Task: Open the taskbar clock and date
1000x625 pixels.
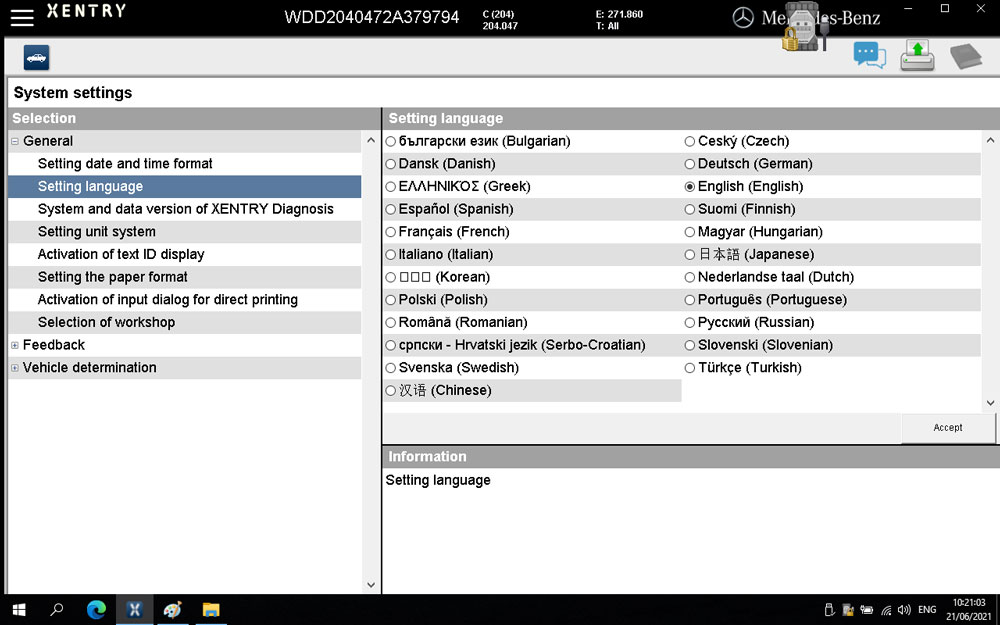Action: pyautogui.click(x=969, y=610)
